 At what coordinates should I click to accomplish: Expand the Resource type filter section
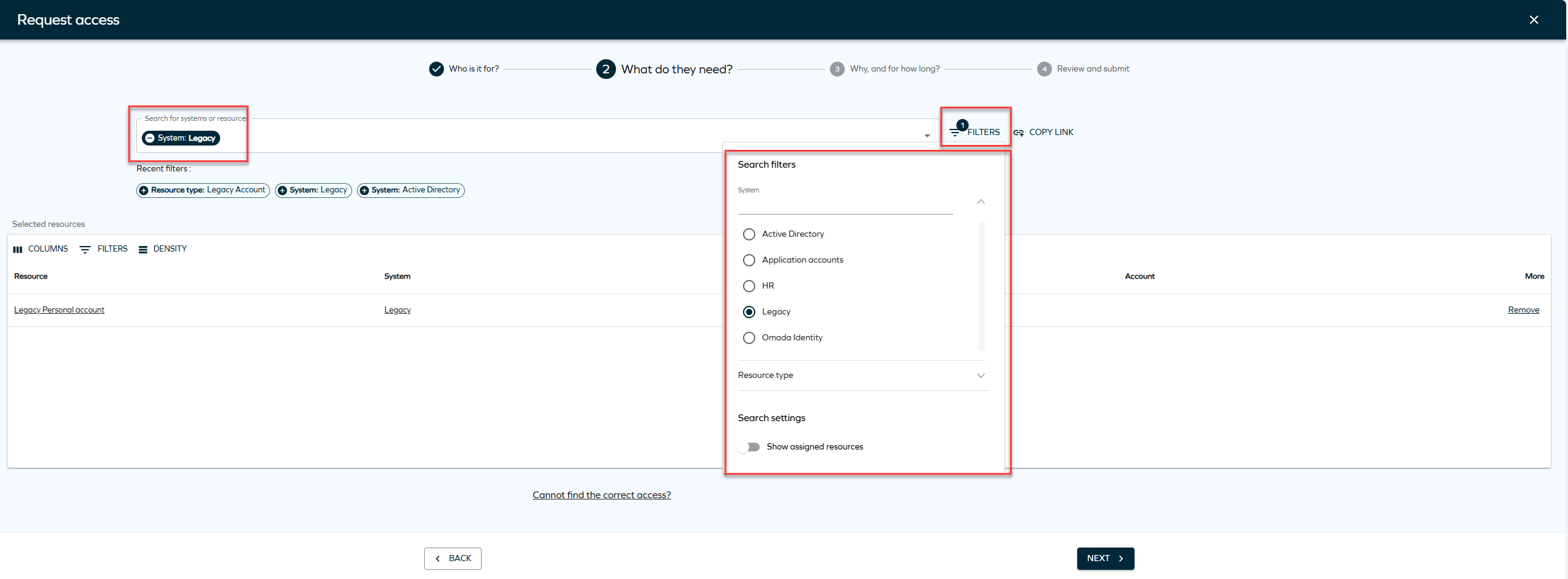tap(980, 376)
